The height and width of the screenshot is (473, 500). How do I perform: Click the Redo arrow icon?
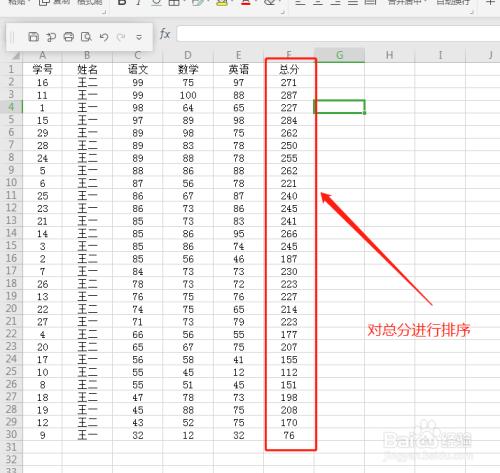121,37
